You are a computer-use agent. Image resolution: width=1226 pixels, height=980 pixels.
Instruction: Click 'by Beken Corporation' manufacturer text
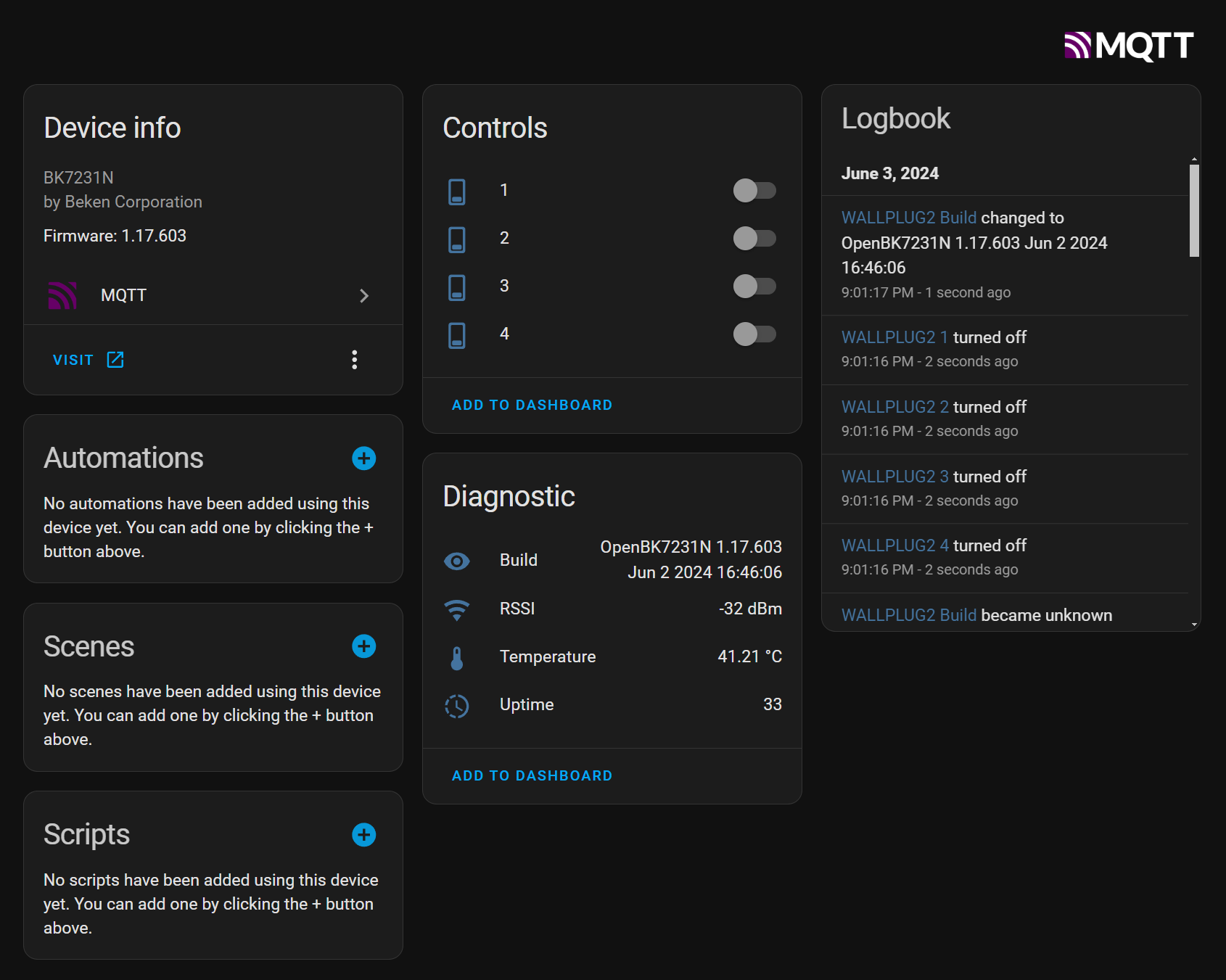point(123,202)
